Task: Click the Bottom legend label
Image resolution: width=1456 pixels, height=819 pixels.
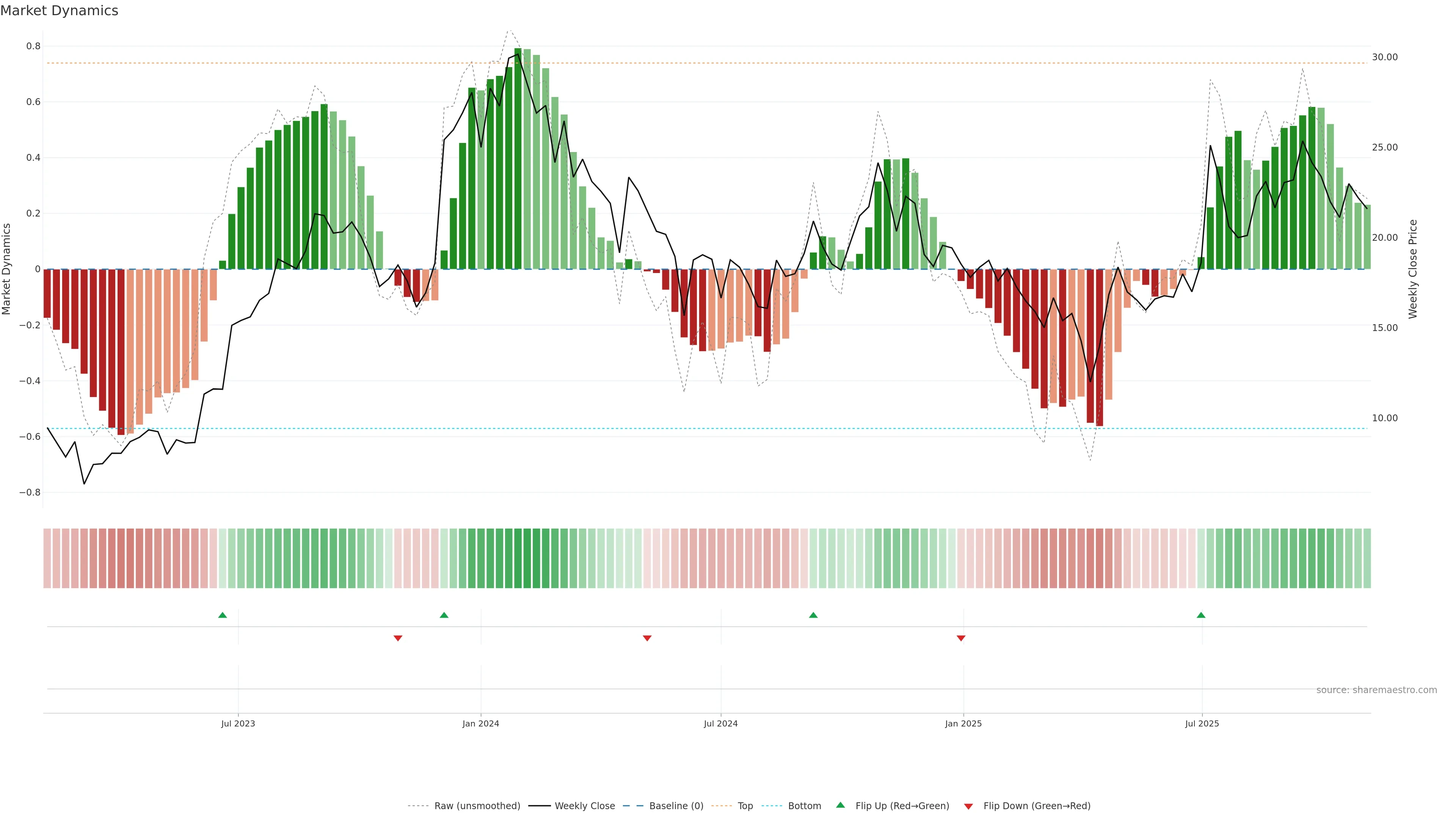Action: 804,806
